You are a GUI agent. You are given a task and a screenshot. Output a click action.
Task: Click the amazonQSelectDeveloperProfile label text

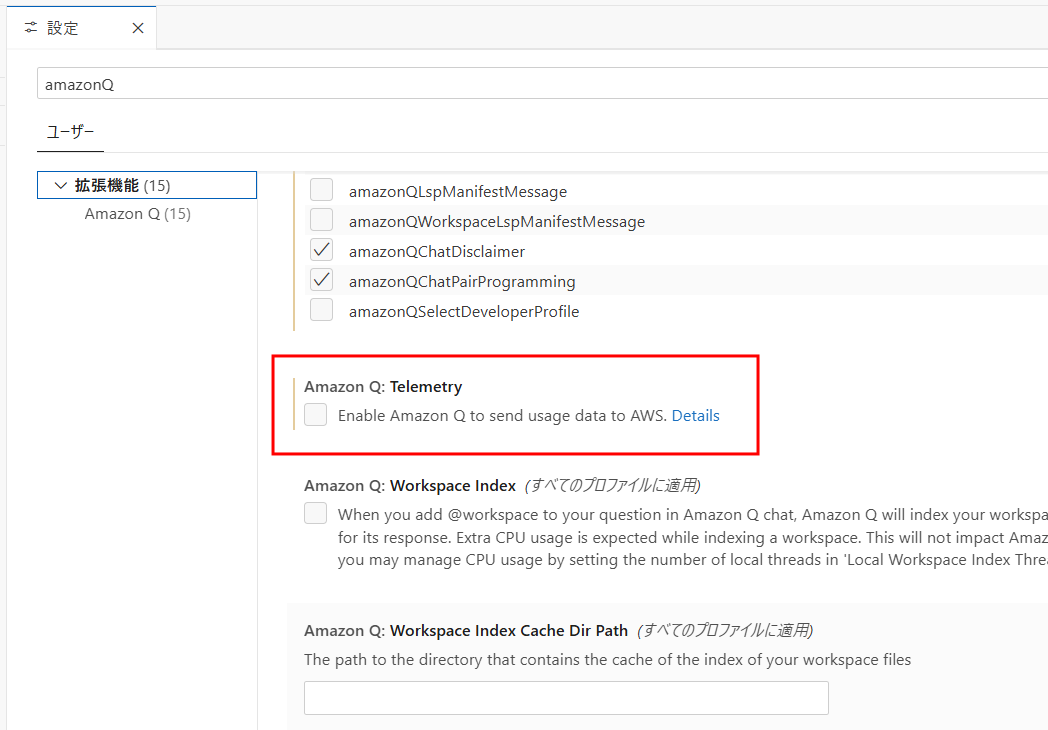[x=464, y=312]
